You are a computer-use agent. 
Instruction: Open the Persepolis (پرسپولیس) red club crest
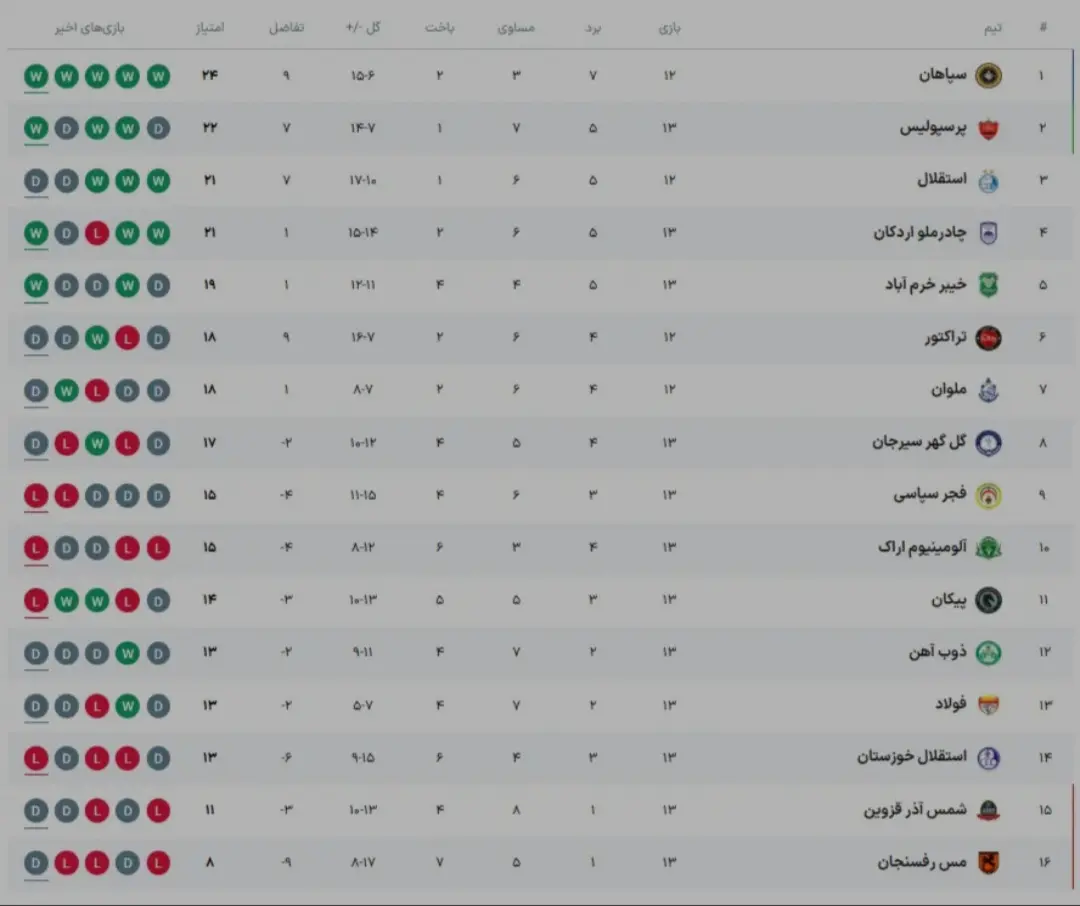(988, 129)
